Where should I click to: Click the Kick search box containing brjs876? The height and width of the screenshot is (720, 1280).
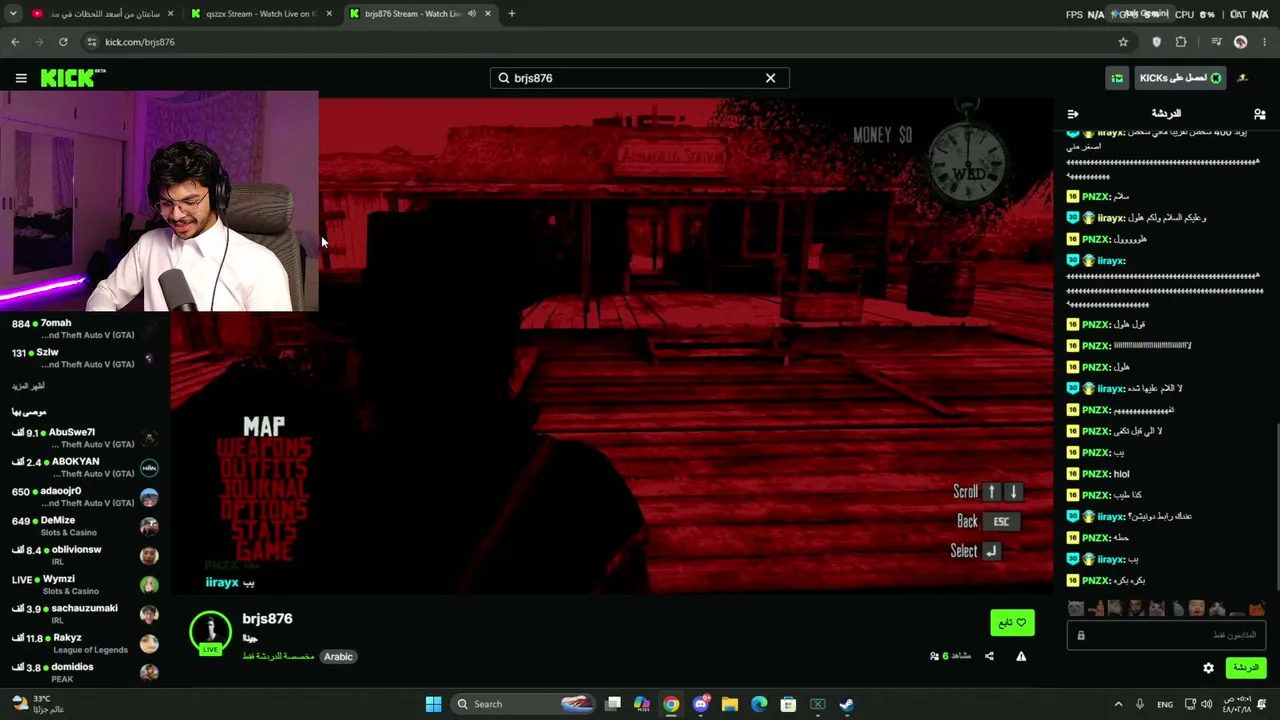(639, 78)
